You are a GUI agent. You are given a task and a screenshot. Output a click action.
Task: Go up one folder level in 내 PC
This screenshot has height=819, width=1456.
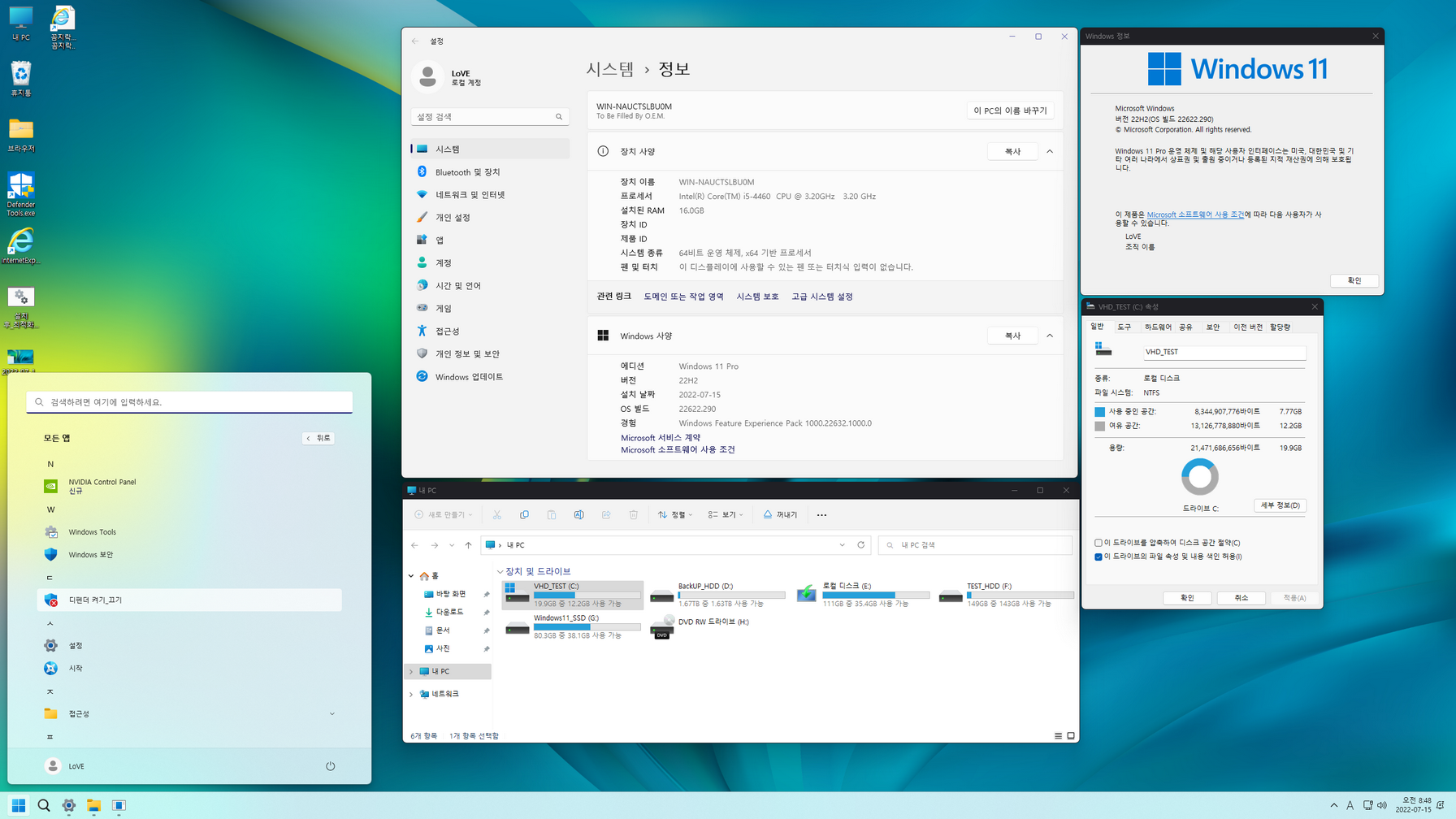pyautogui.click(x=468, y=545)
